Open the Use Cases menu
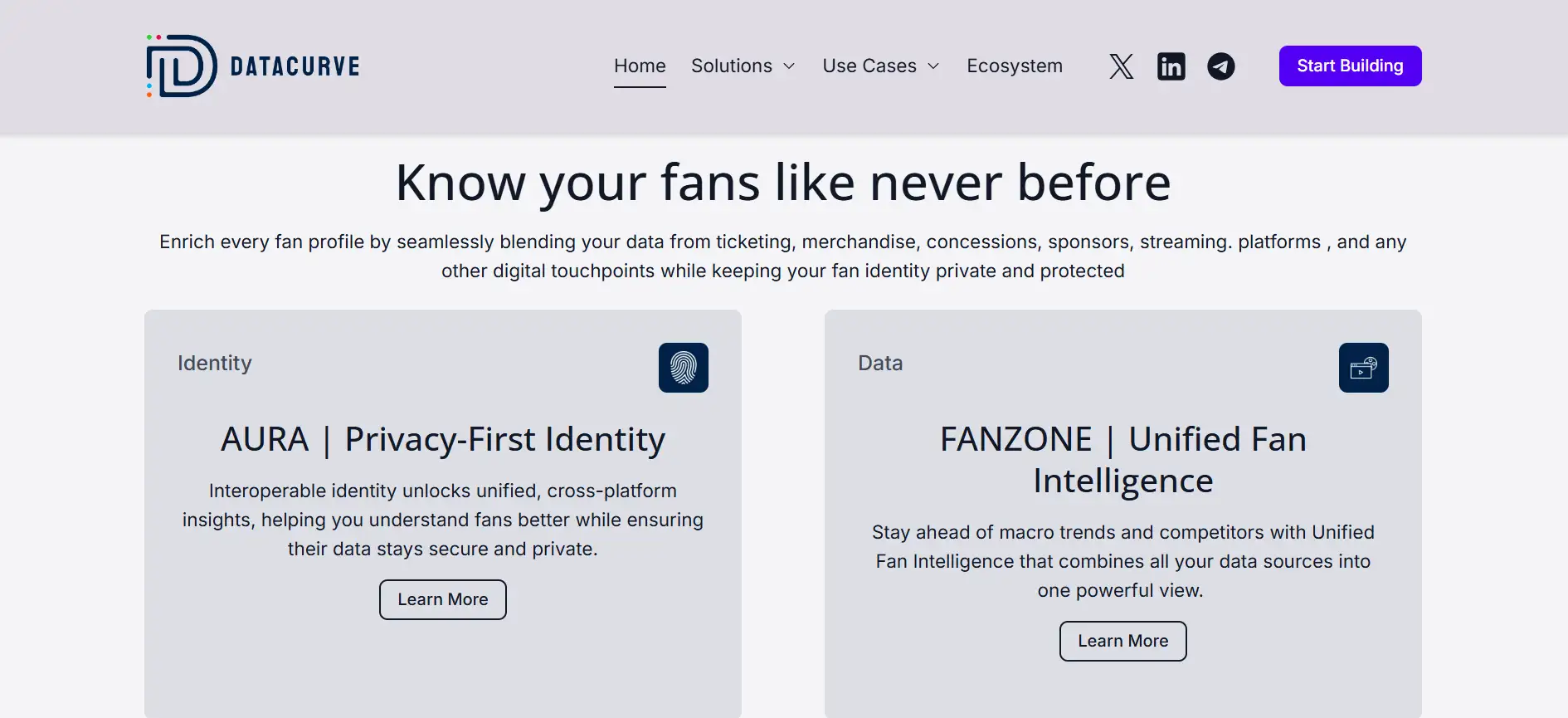The height and width of the screenshot is (718, 1568). pyautogui.click(x=869, y=66)
